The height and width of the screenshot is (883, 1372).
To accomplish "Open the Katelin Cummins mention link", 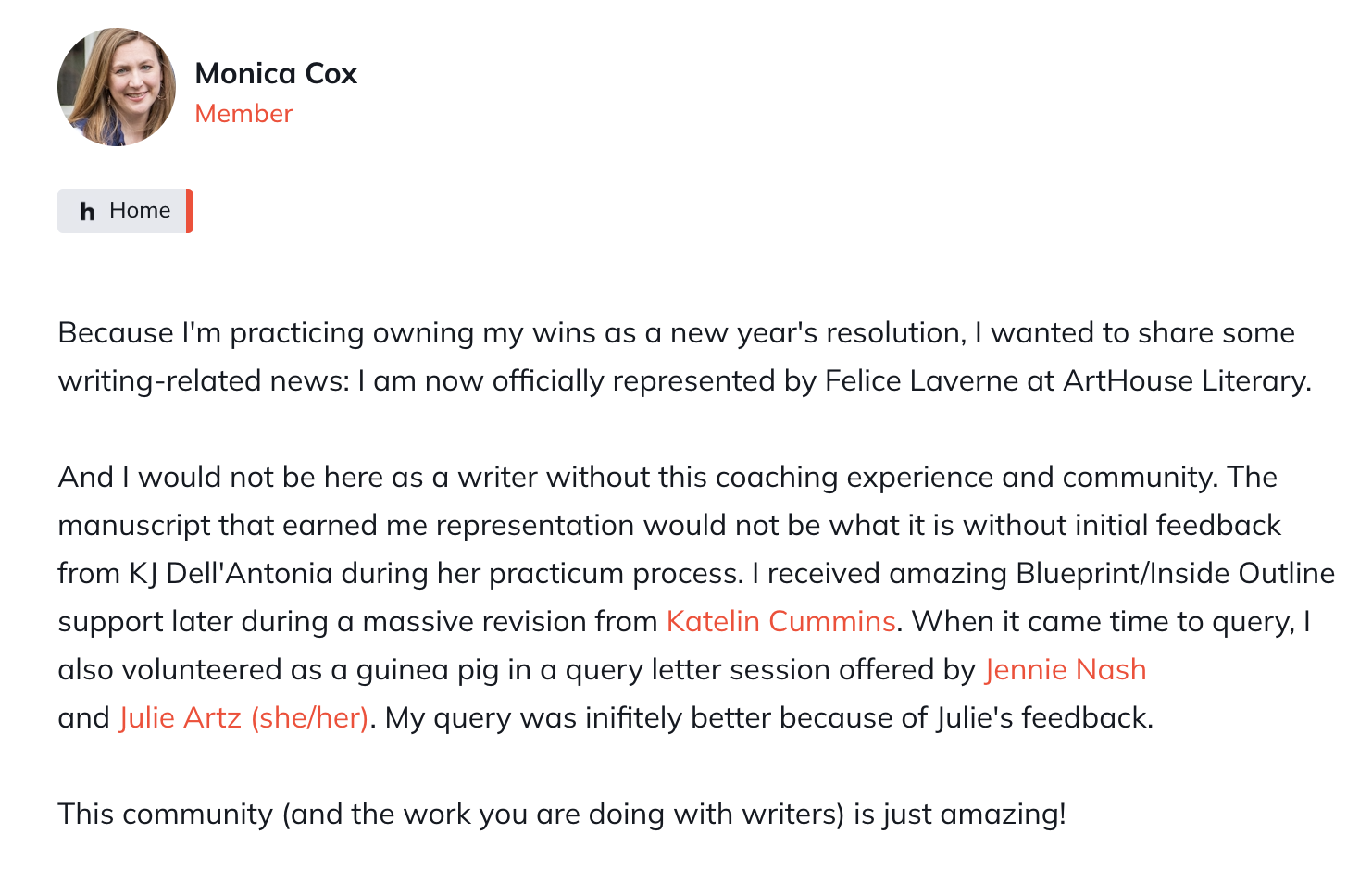I will [x=781, y=621].
